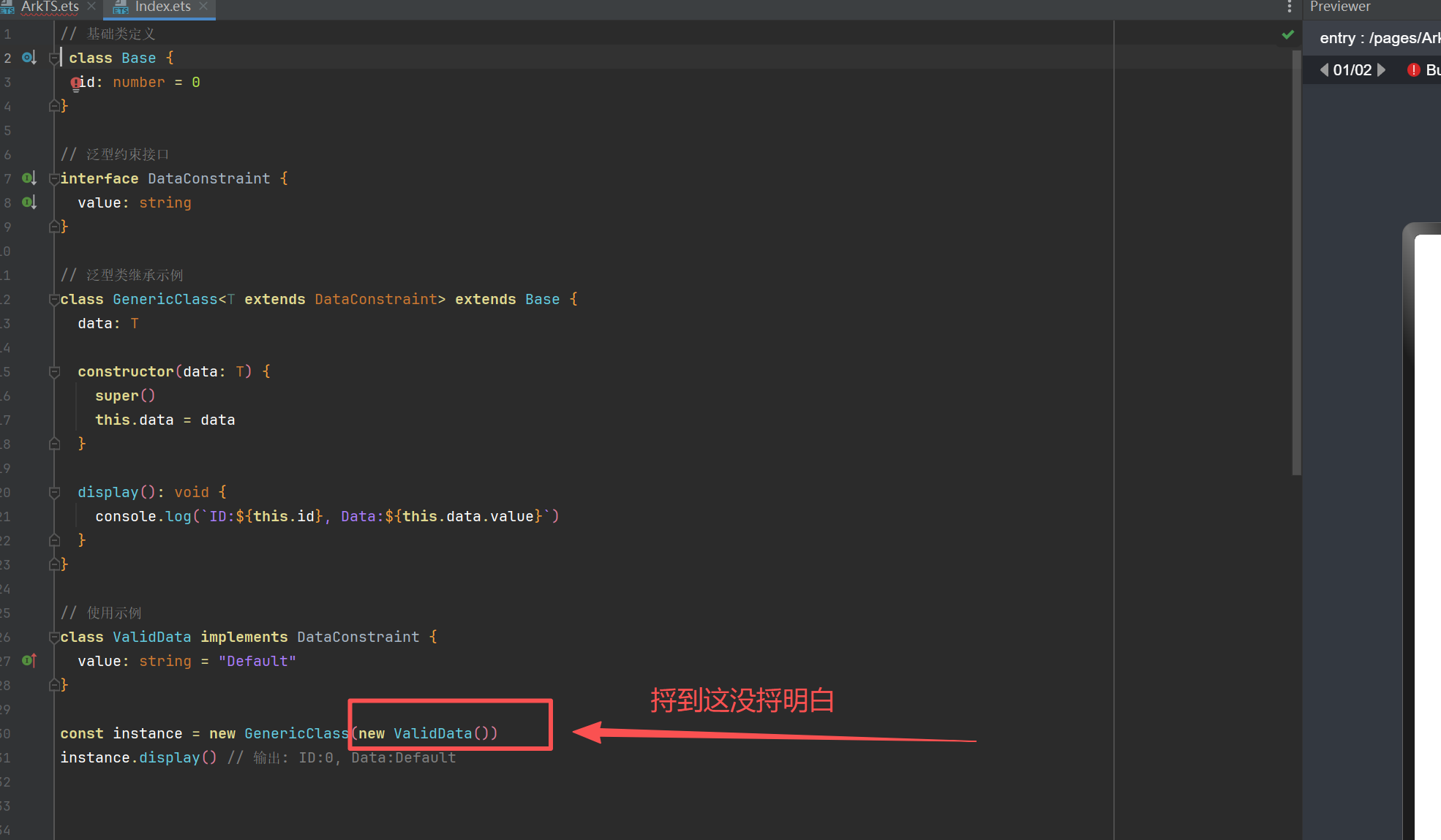1441x840 pixels.
Task: Click the editor vertical scrollbar thumb
Action: 1296,263
